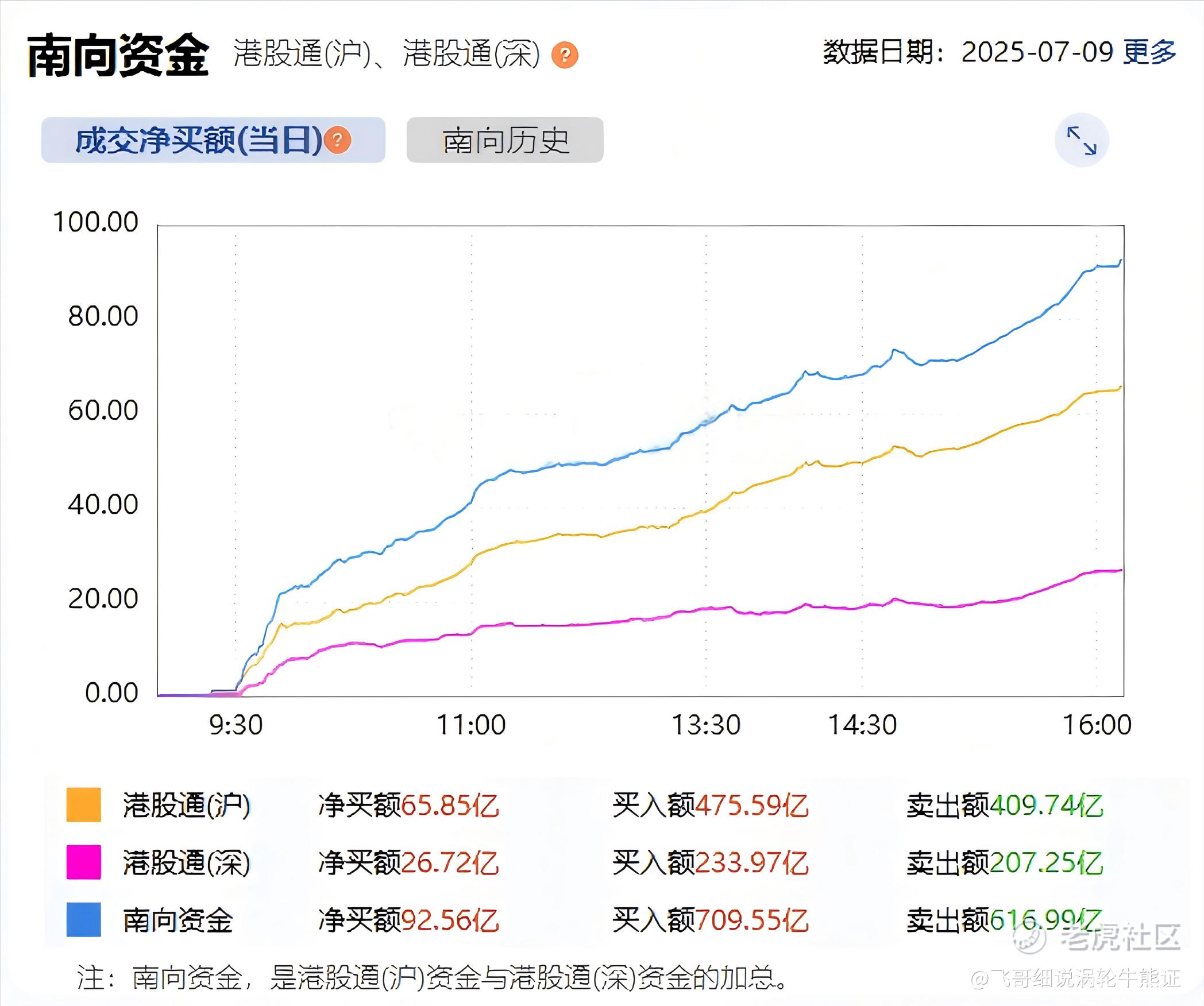Click the value 净买额65.85亿
The image size is (1204, 1006).
coord(408,805)
